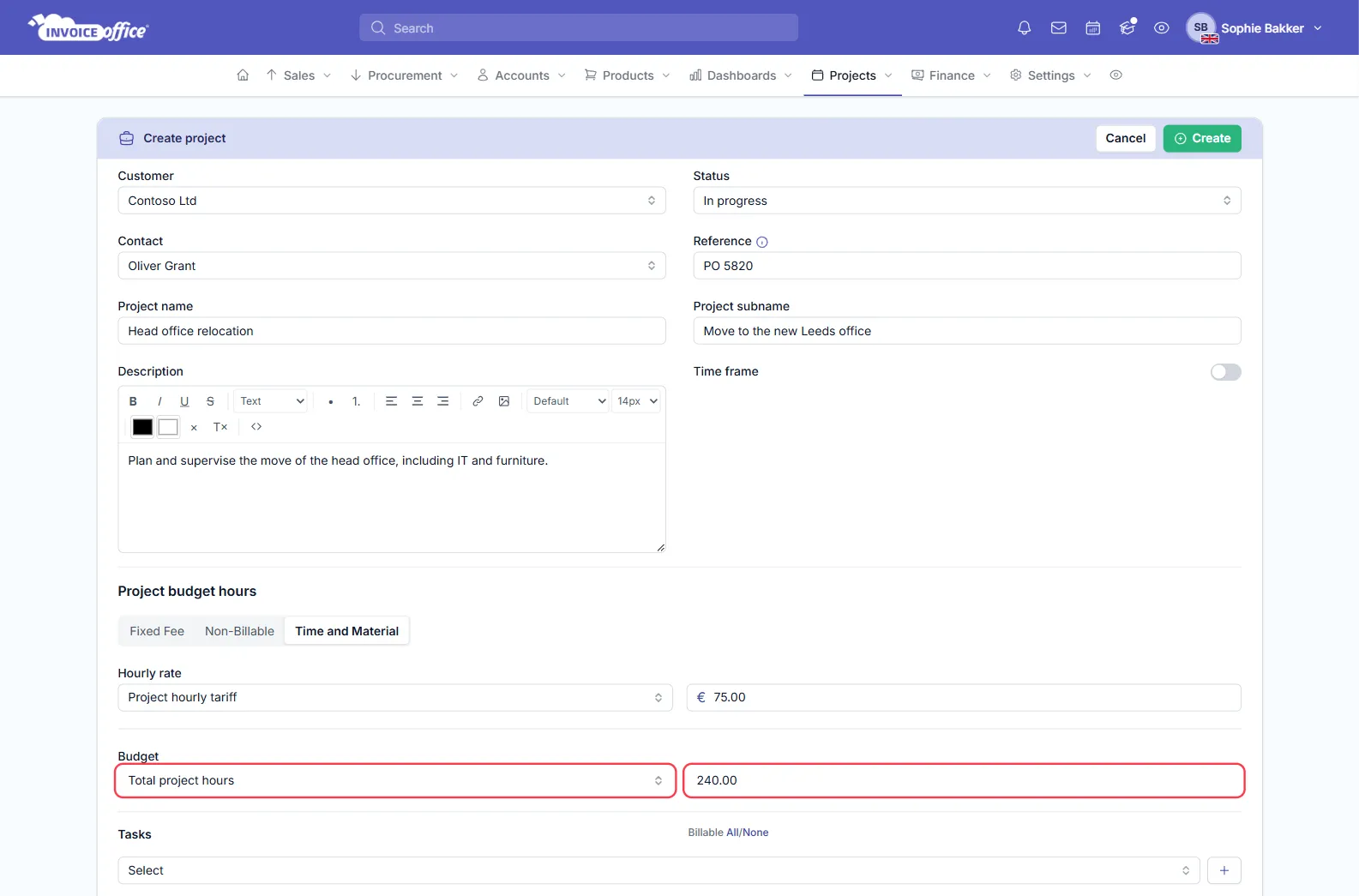Viewport: 1359px width, 896px height.
Task: Align description text left
Action: pyautogui.click(x=391, y=401)
